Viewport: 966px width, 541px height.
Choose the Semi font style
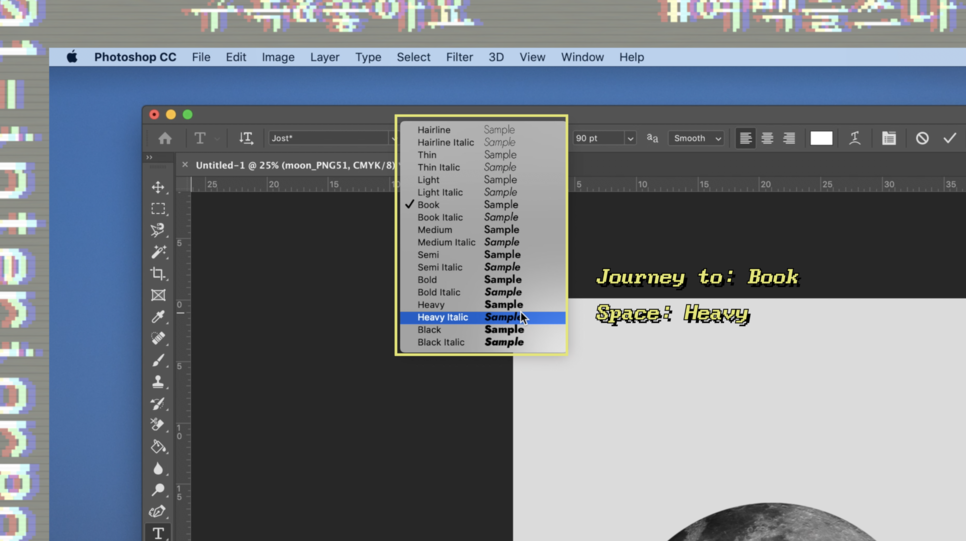pyautogui.click(x=482, y=254)
